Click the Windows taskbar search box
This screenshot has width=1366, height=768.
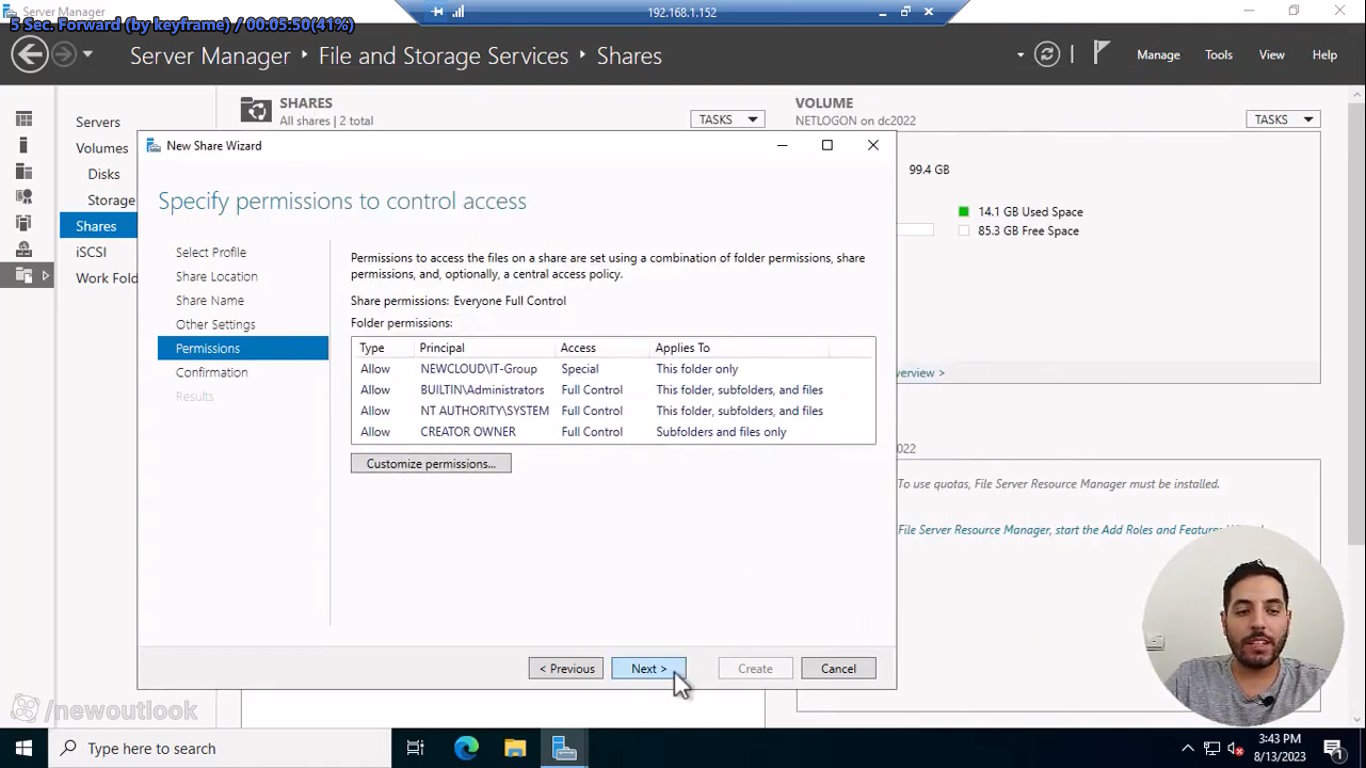point(220,748)
